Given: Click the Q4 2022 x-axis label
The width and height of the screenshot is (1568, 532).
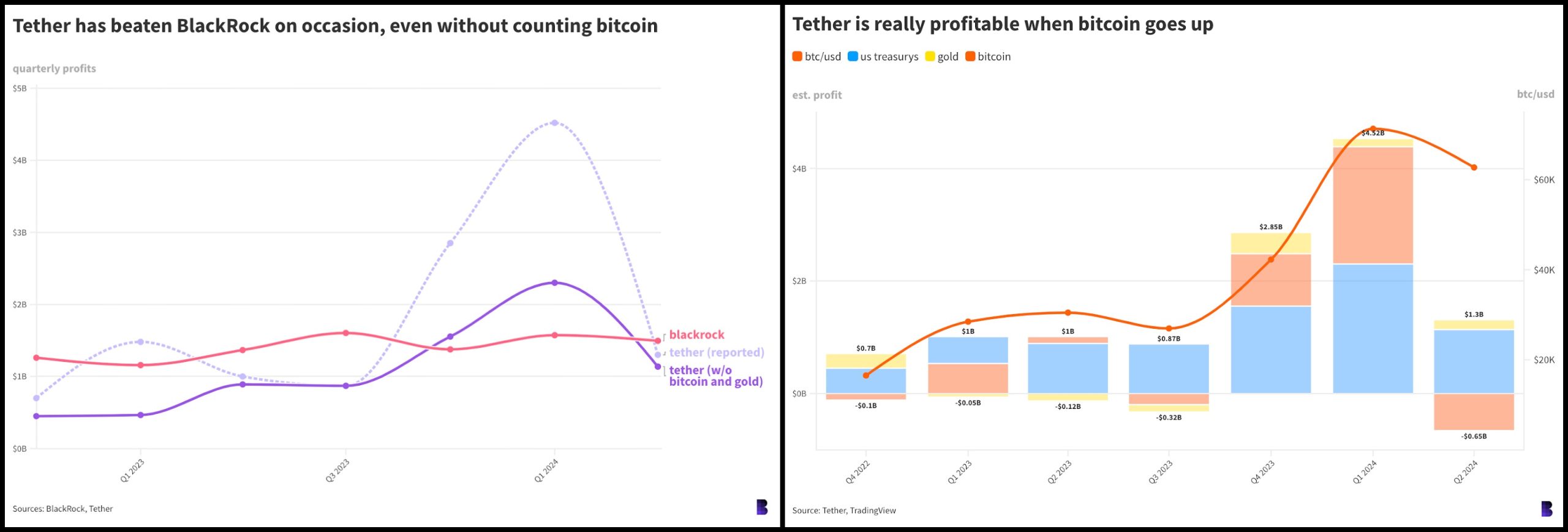Looking at the screenshot, I should coord(857,472).
